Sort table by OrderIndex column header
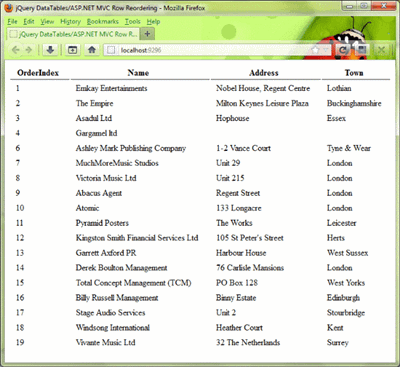The image size is (400, 367). (x=38, y=73)
